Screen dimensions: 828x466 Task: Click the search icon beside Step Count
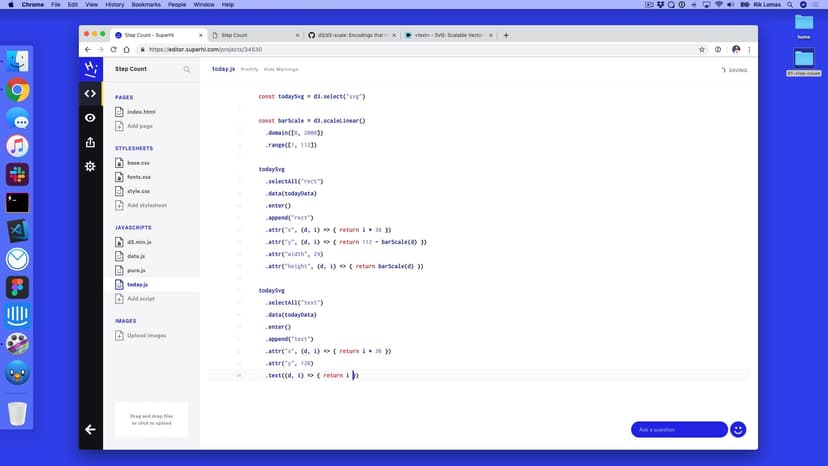(187, 70)
